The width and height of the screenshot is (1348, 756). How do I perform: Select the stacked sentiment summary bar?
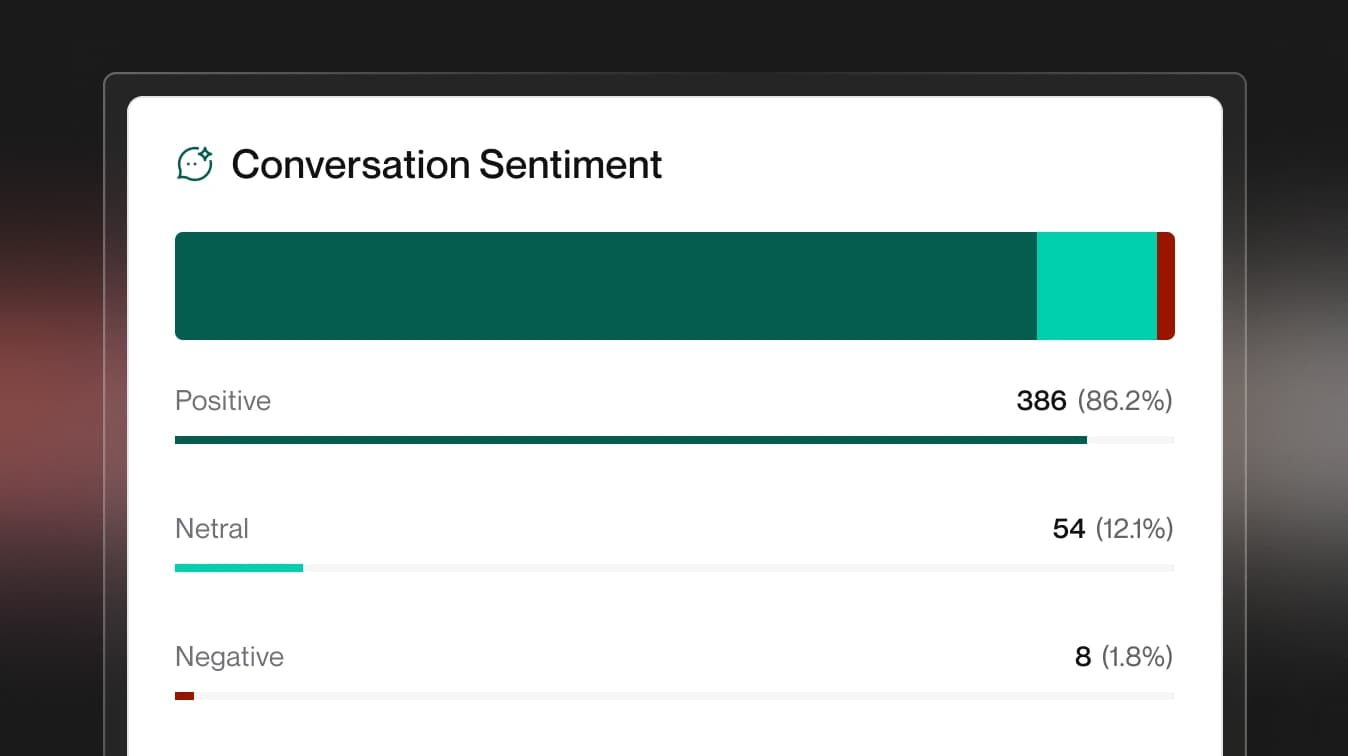(675, 285)
